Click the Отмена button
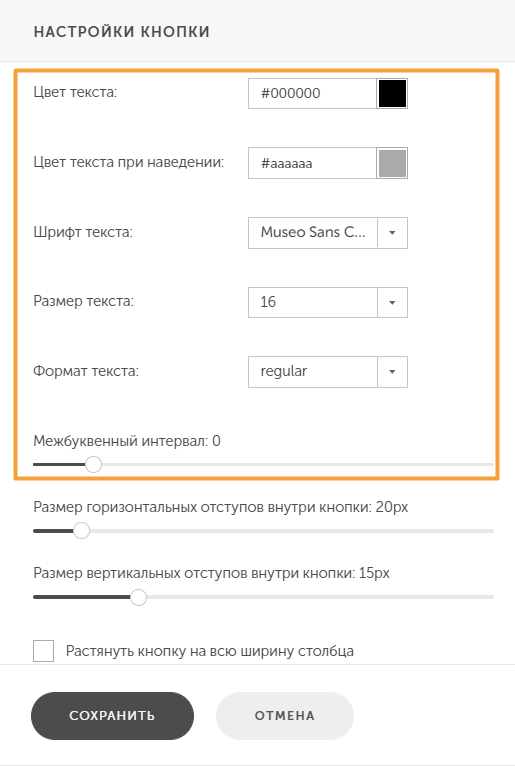Viewport: 515px width, 766px height. 285,716
